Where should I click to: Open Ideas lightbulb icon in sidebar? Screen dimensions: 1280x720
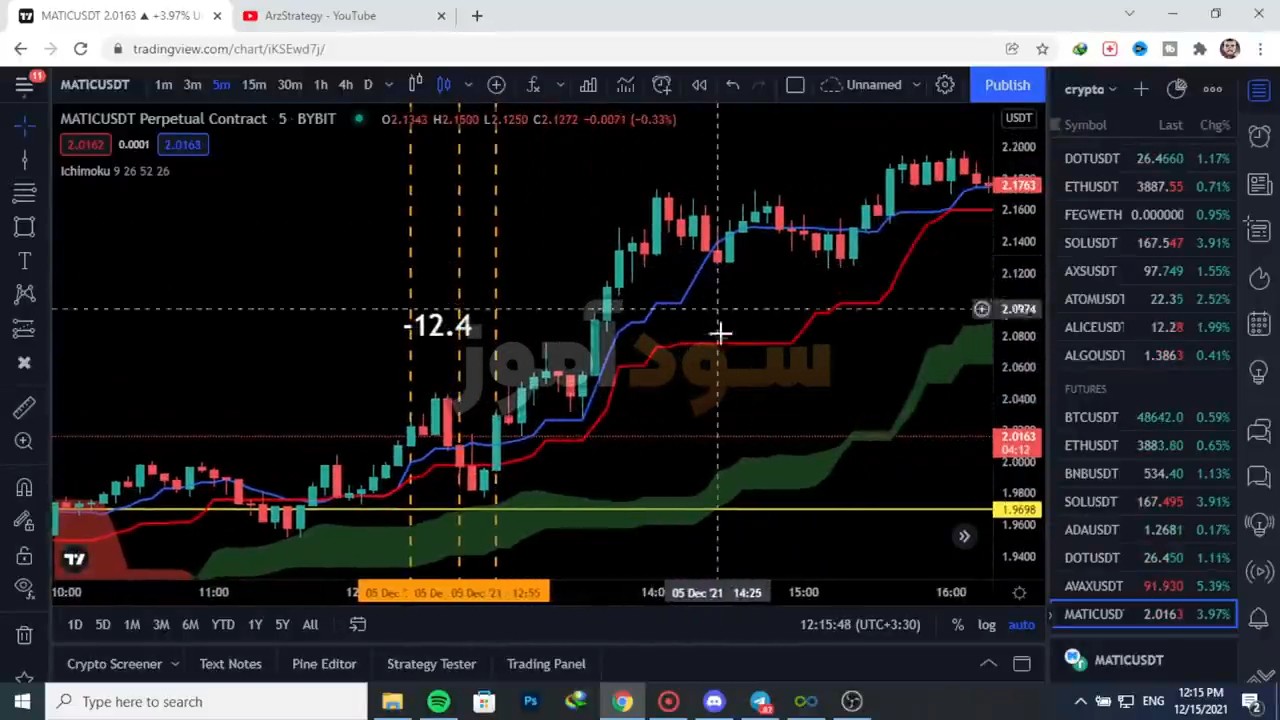1259,371
